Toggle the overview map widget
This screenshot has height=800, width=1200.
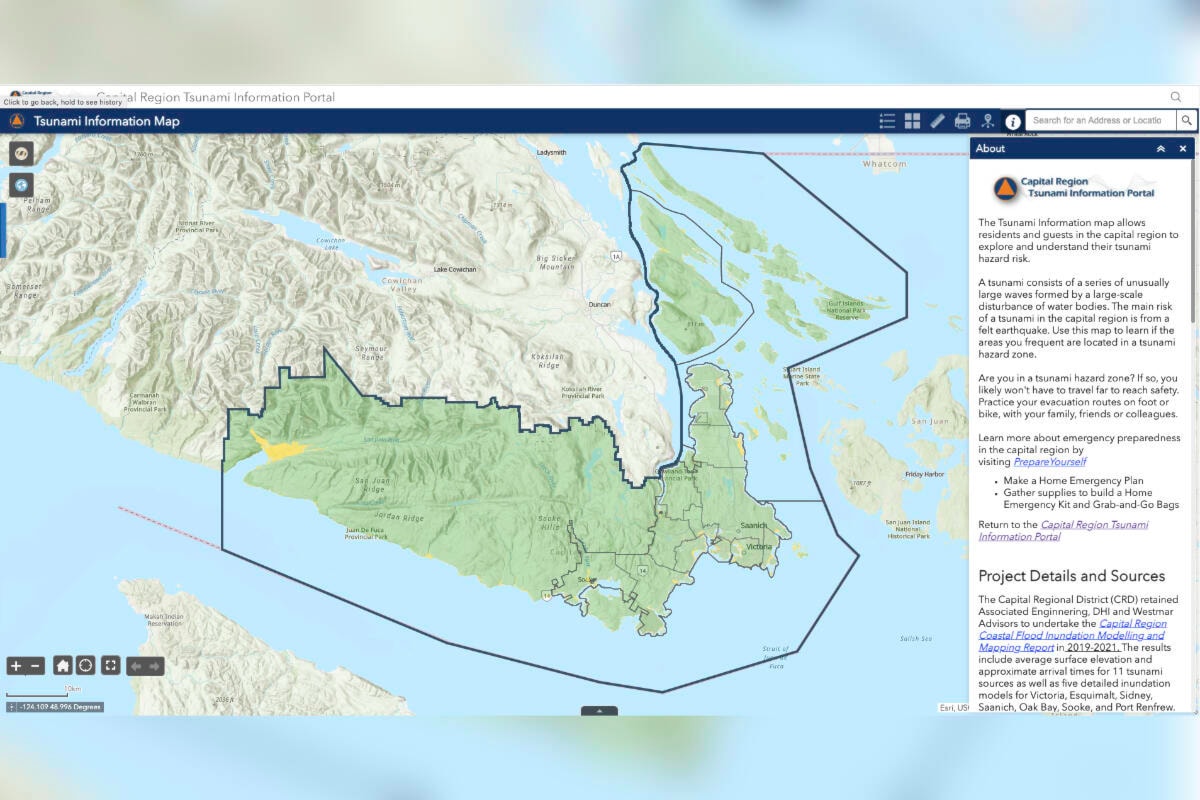tap(22, 153)
